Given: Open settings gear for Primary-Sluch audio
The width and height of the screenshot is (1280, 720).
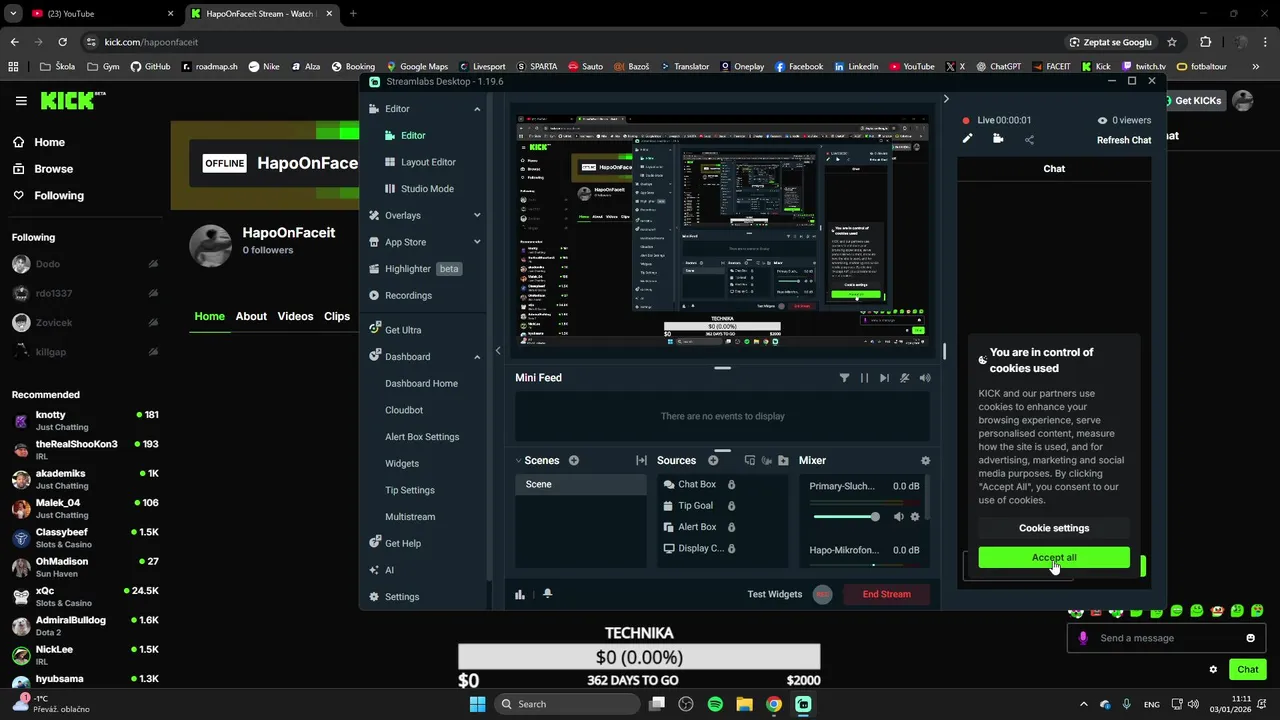Looking at the screenshot, I should 914,517.
